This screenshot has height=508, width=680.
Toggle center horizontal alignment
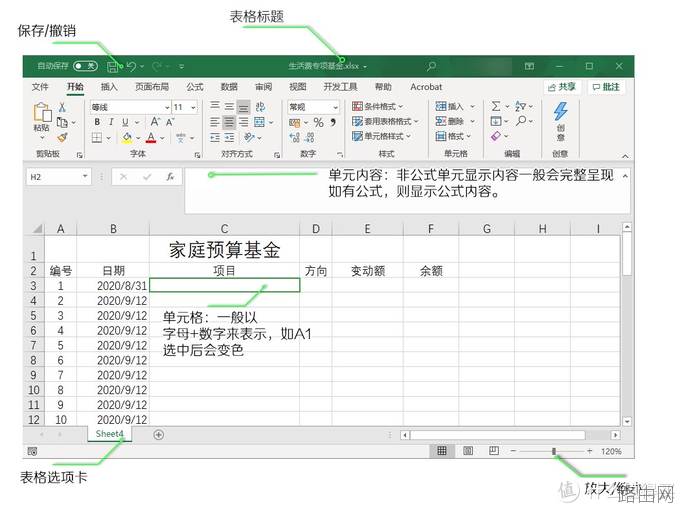click(x=229, y=122)
